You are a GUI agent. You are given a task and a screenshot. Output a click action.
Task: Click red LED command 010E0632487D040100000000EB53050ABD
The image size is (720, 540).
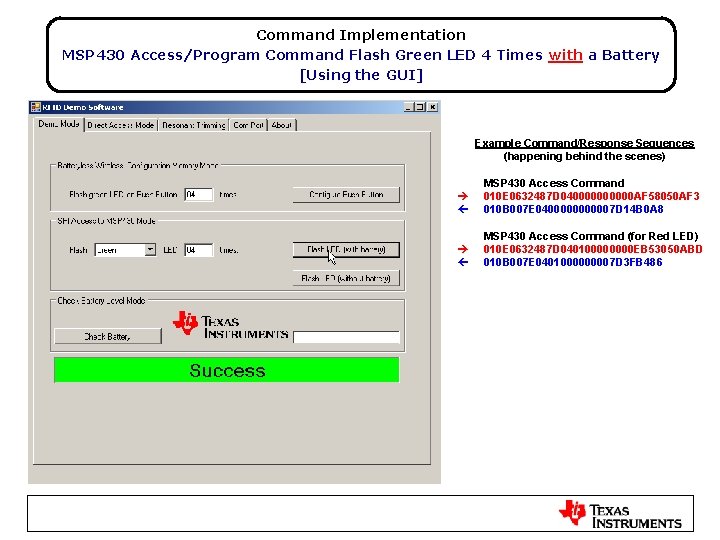pyautogui.click(x=592, y=249)
